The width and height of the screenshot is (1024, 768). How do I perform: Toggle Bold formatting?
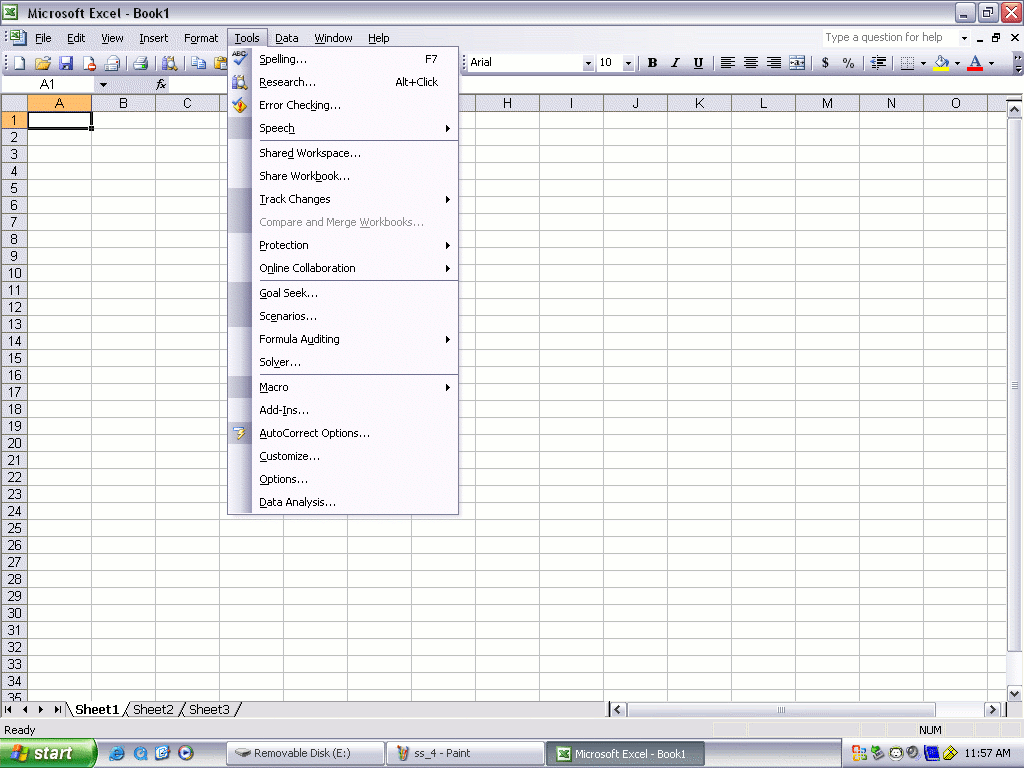(652, 63)
